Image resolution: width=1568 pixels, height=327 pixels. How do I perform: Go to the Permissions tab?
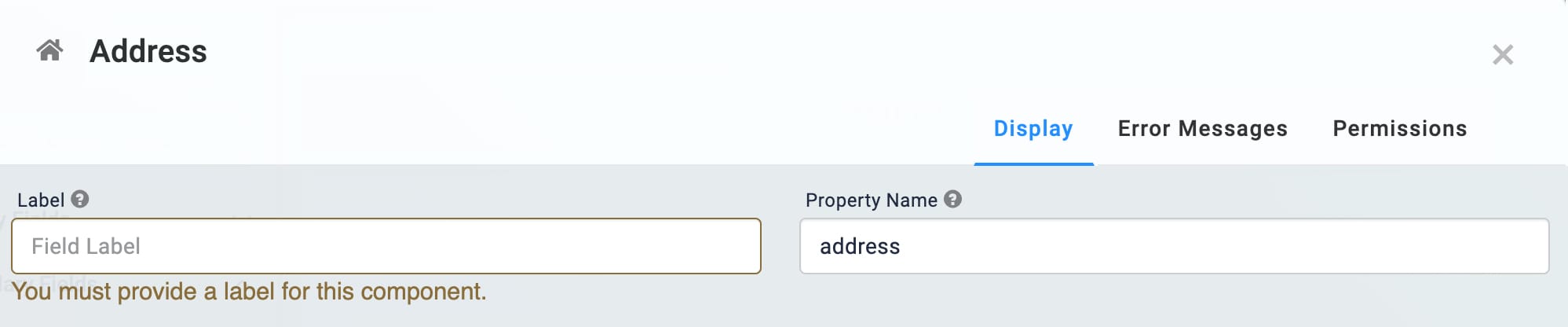[1399, 128]
